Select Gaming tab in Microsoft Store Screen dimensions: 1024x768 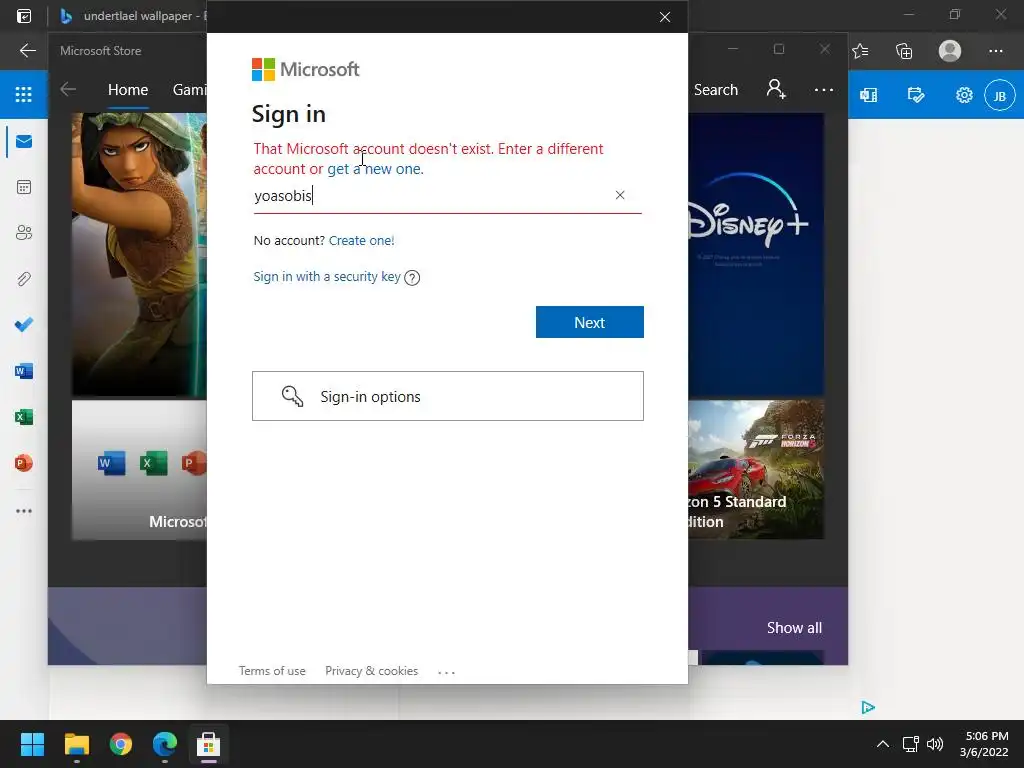[x=189, y=89]
